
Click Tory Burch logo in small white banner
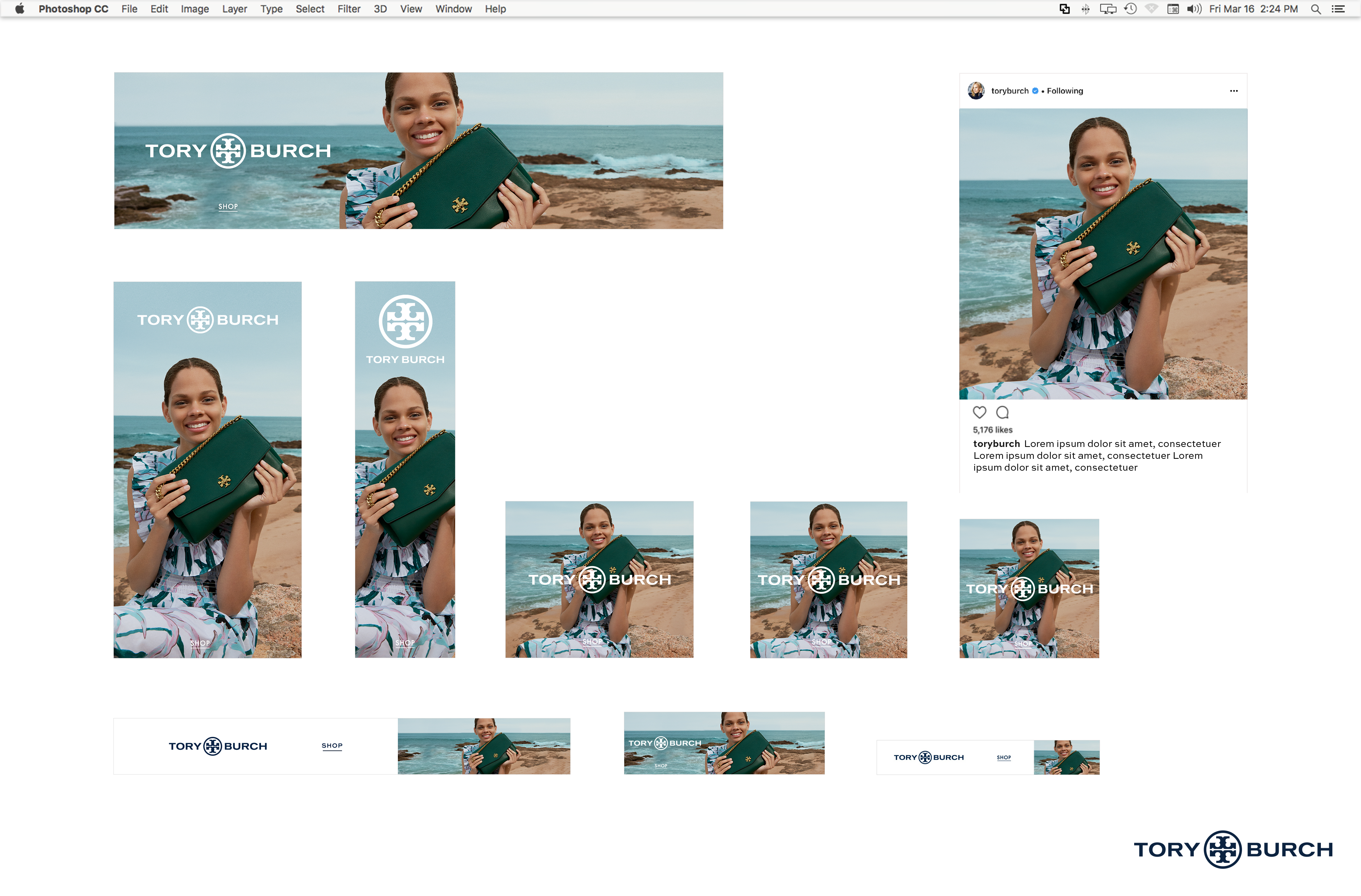click(x=929, y=757)
